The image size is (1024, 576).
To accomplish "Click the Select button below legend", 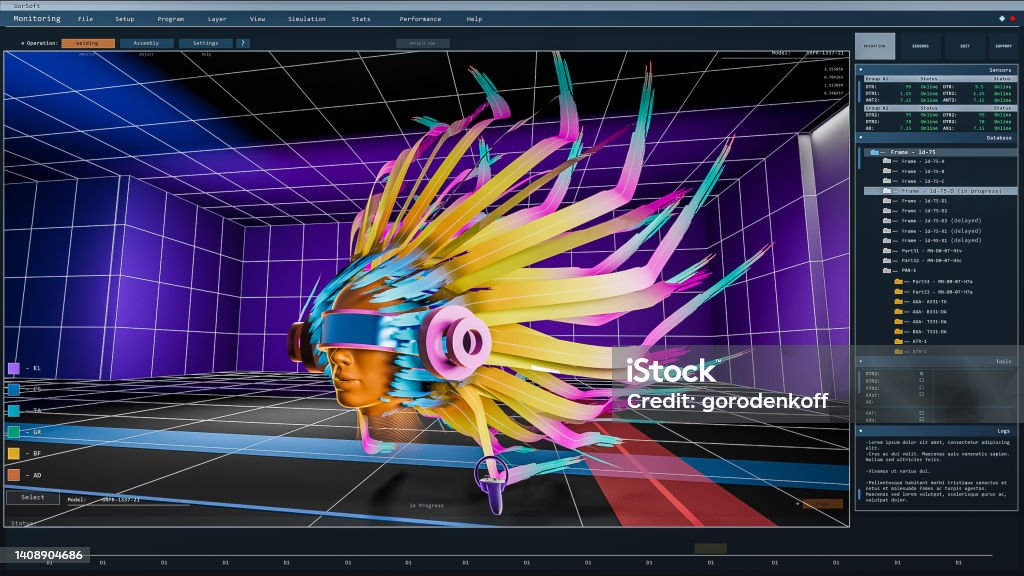I will (x=33, y=497).
